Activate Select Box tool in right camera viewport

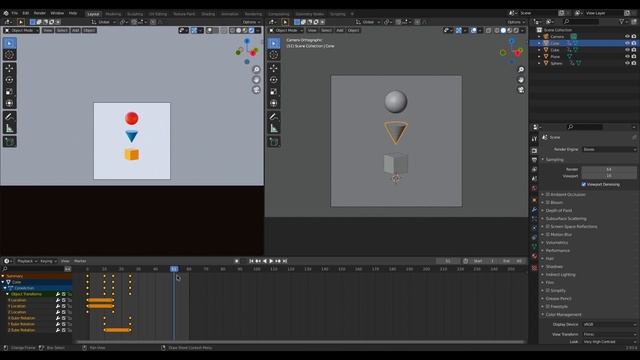274,43
